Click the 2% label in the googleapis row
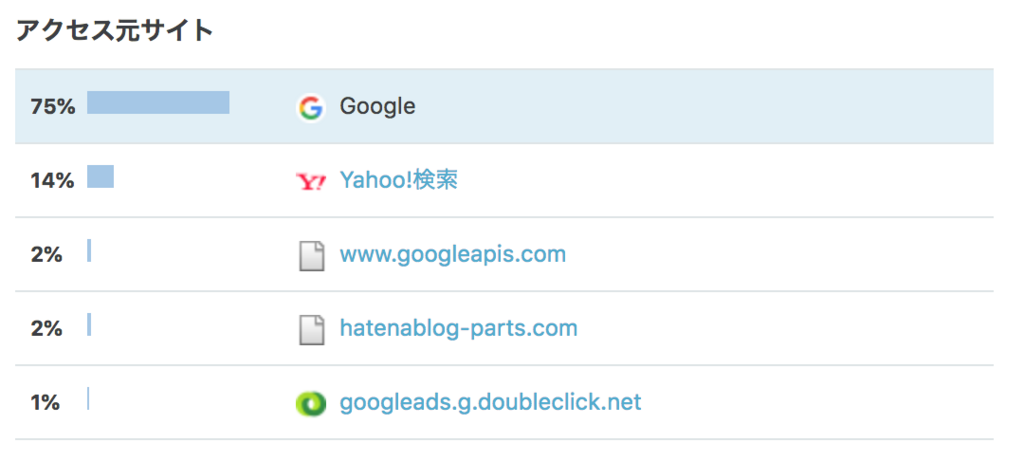 46,255
